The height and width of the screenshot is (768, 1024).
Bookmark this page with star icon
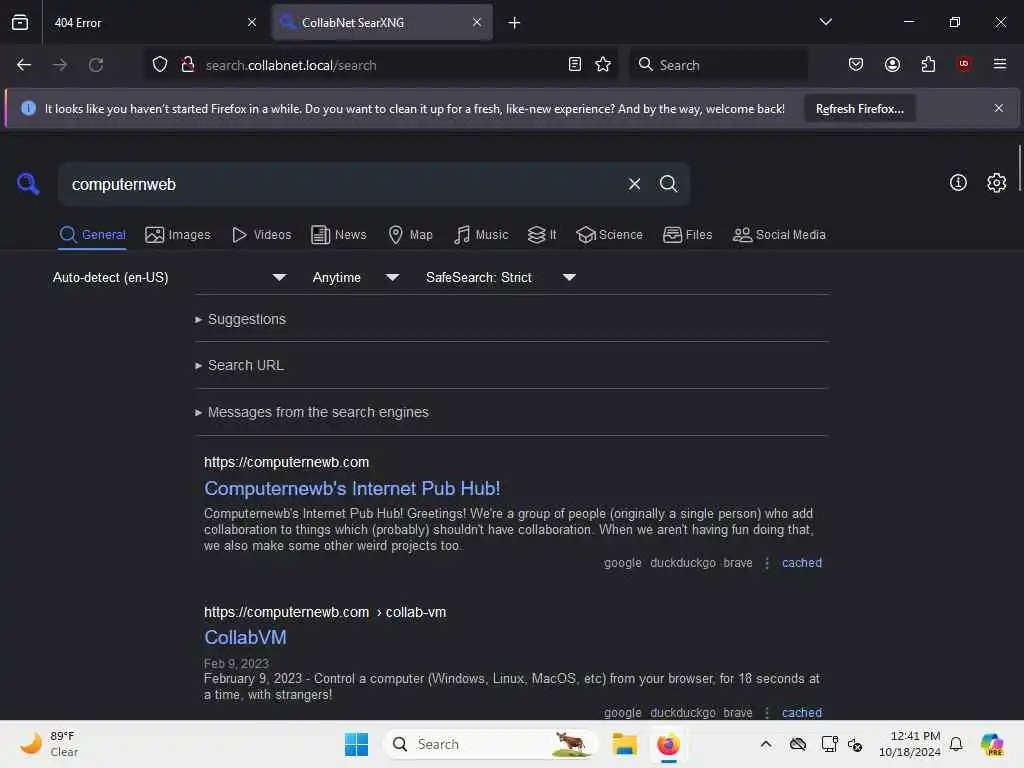(603, 65)
